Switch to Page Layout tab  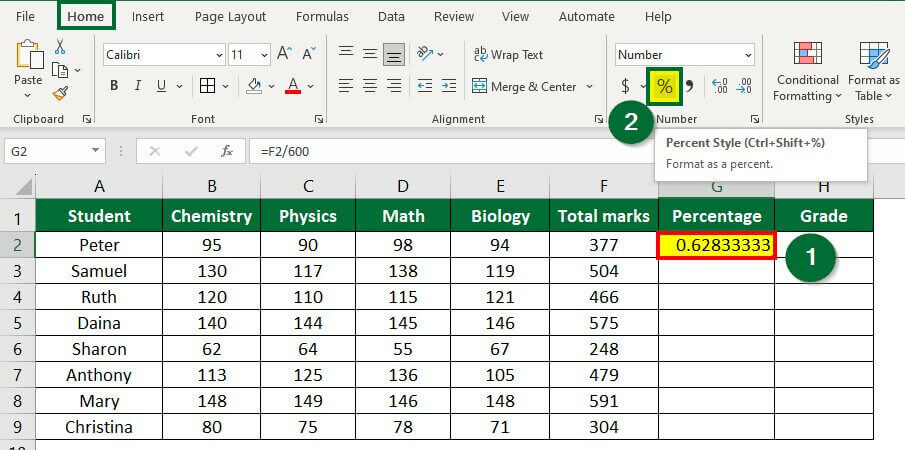tap(230, 17)
